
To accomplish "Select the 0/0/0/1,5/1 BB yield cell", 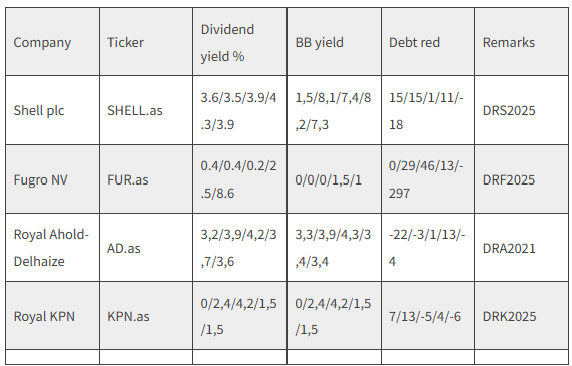I will click(334, 179).
